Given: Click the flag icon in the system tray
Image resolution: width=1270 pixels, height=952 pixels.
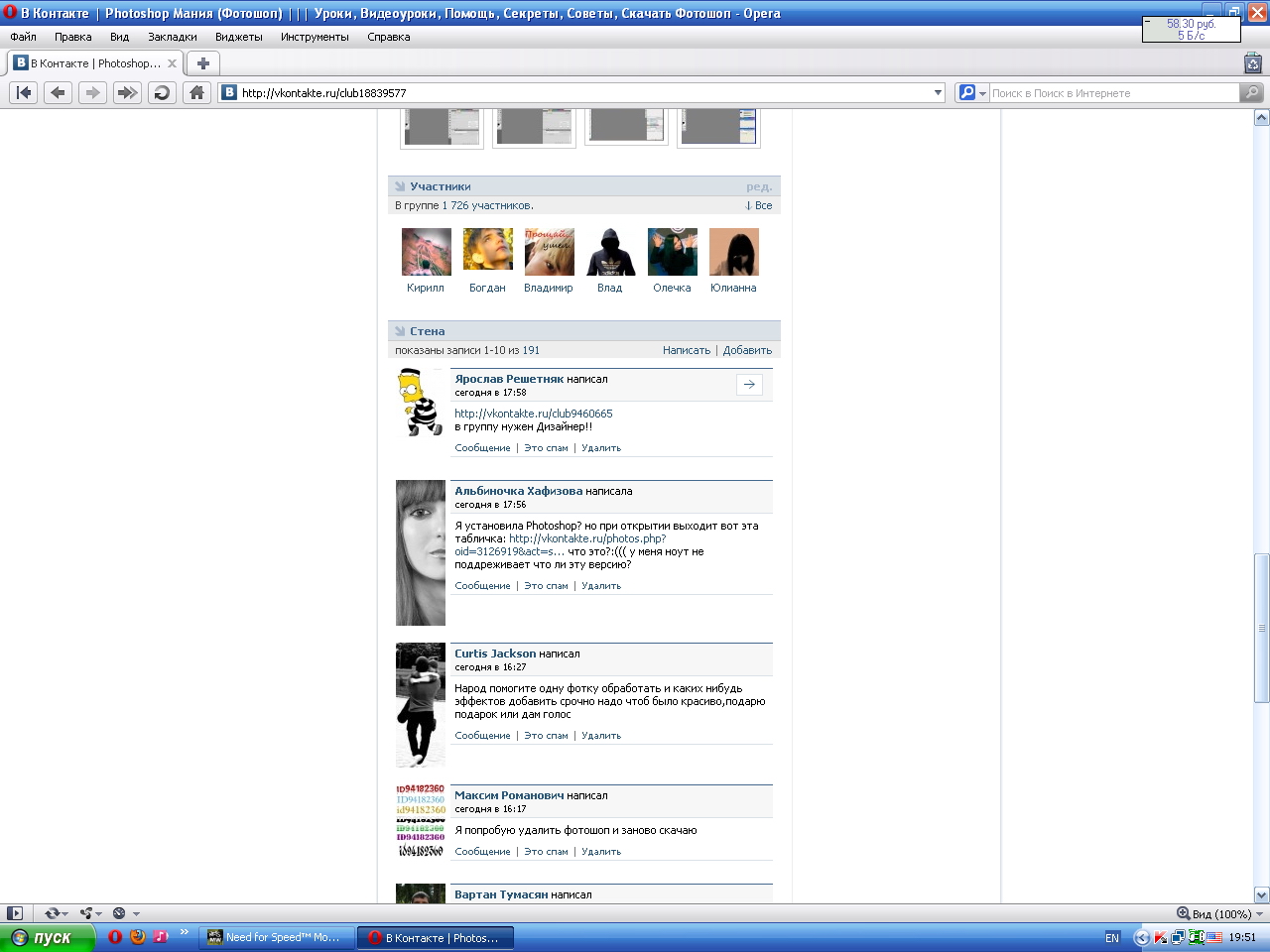Looking at the screenshot, I should pyautogui.click(x=1214, y=938).
